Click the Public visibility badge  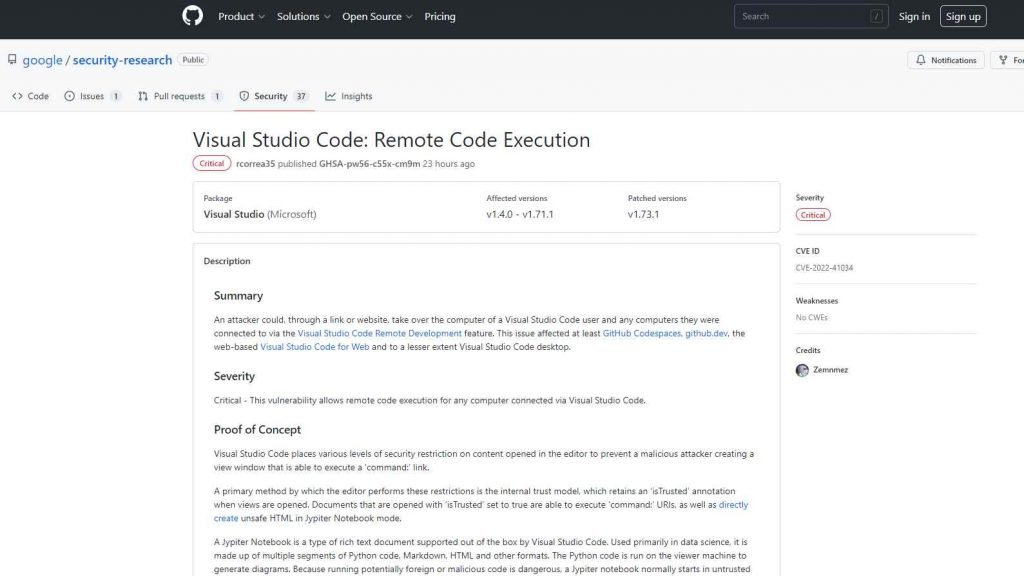[193, 59]
